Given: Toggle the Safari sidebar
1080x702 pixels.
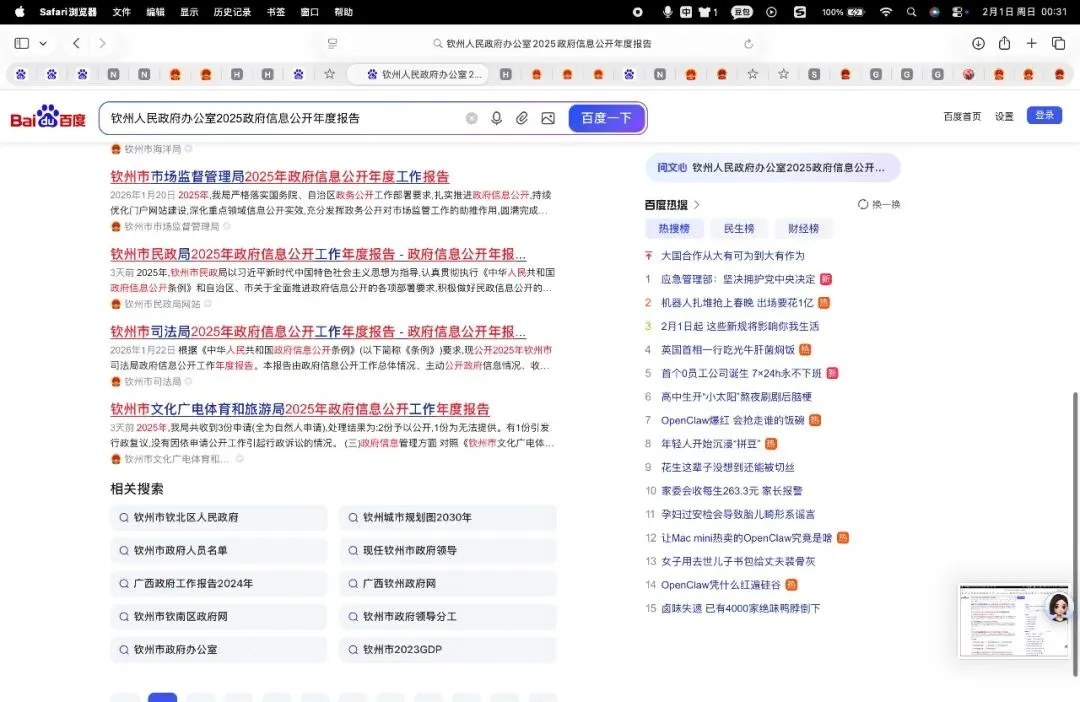Looking at the screenshot, I should [21, 43].
